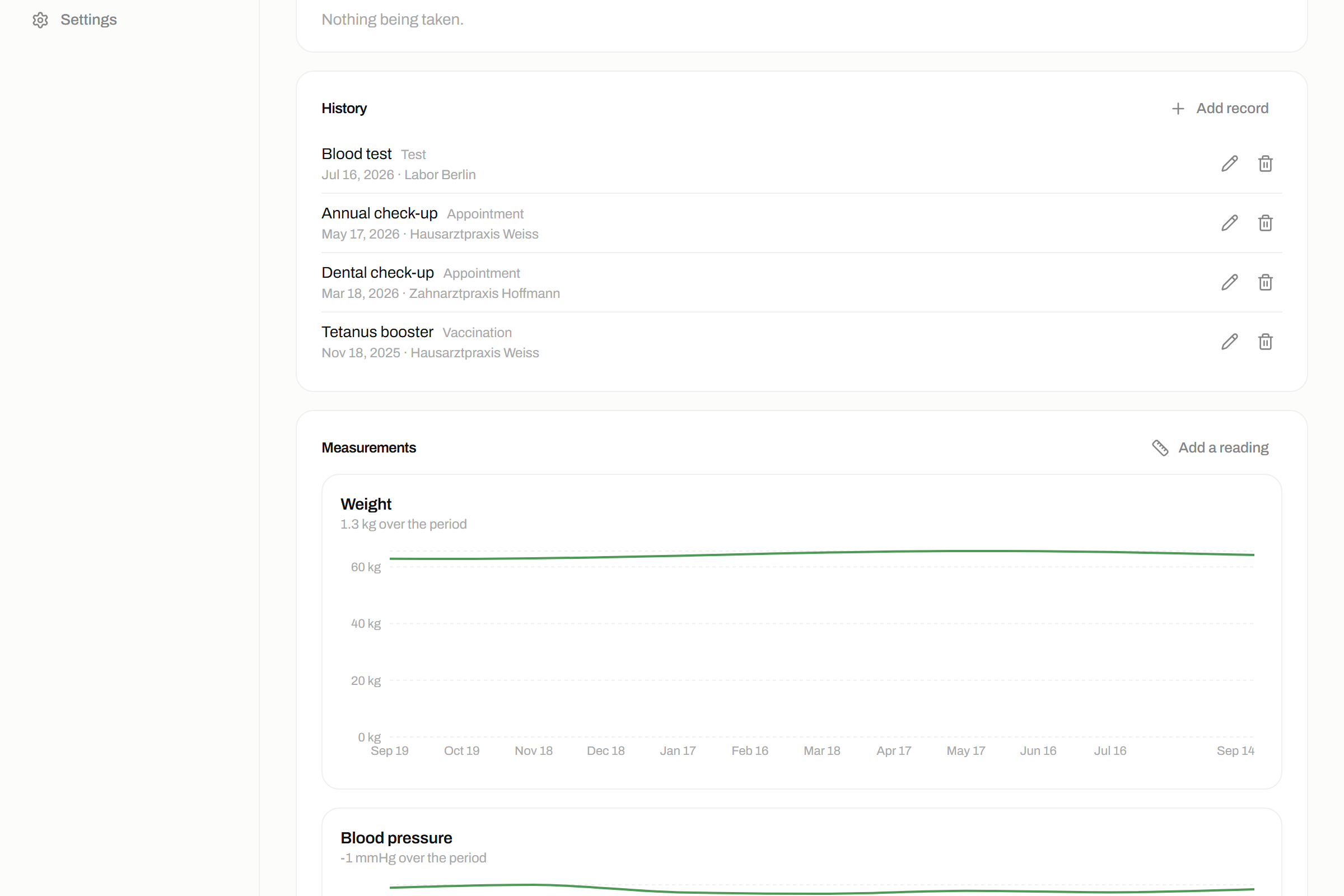
Task: Click the 'Nothing being taken.' message
Action: tap(393, 20)
